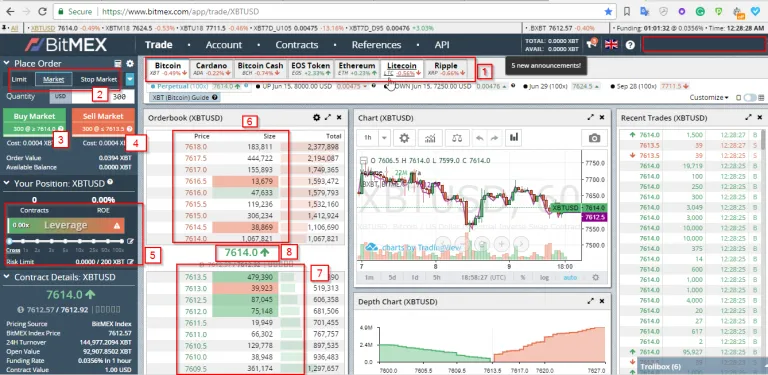768x375 pixels.
Task: Open Place Order settings gear
Action: coord(130,64)
